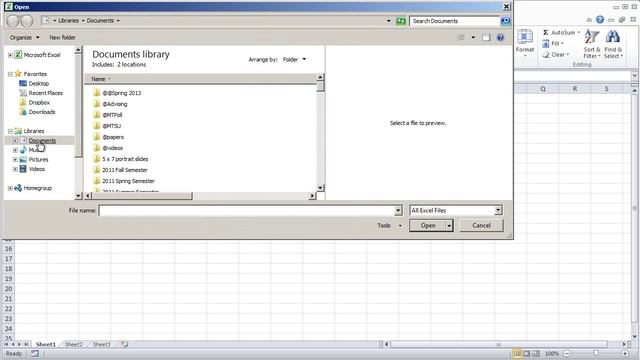The width and height of the screenshot is (640, 360).
Task: Switch to Sheet2 tab
Action: [x=74, y=344]
